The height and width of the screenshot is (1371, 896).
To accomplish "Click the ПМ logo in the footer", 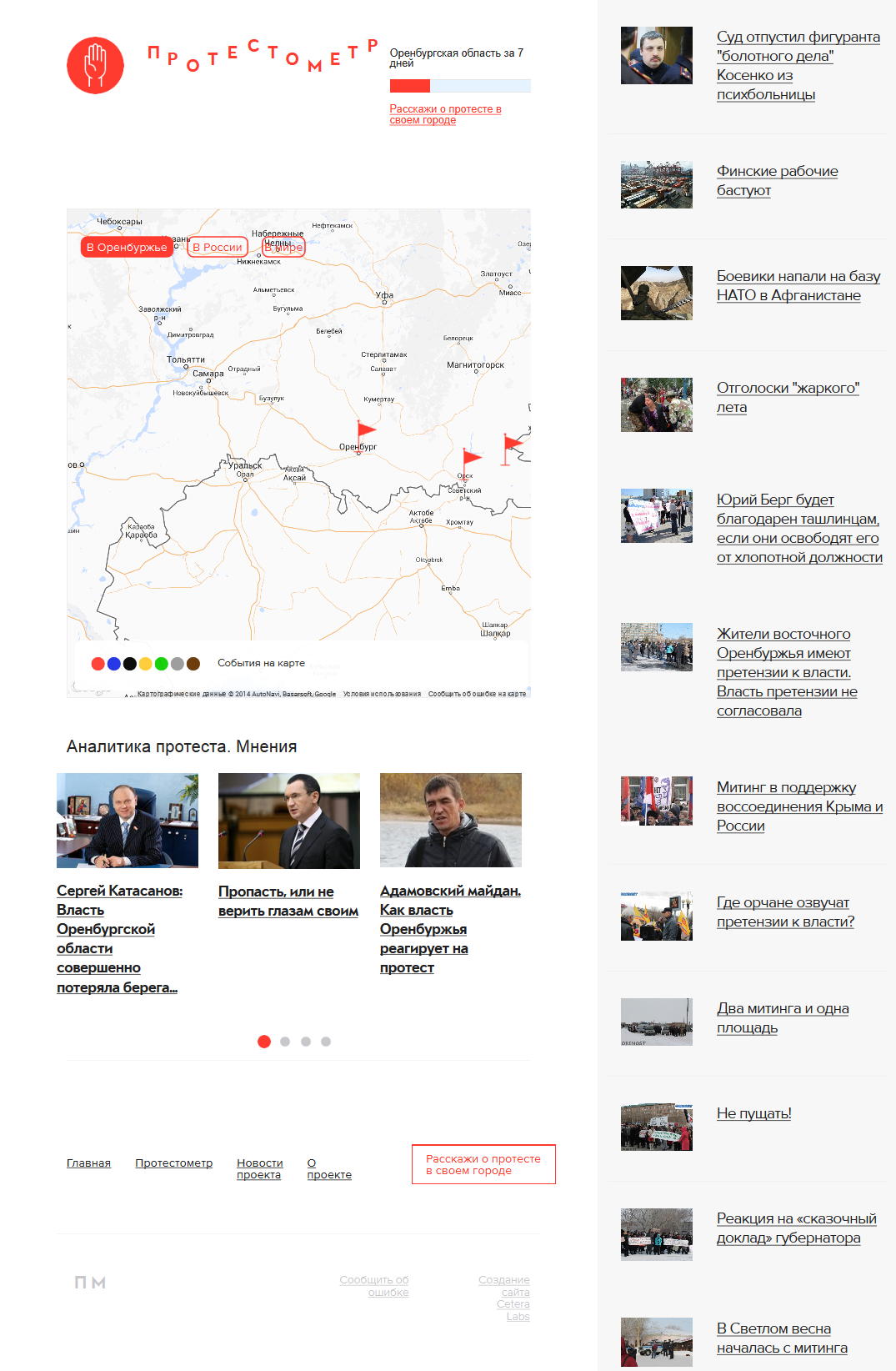I will point(90,1283).
